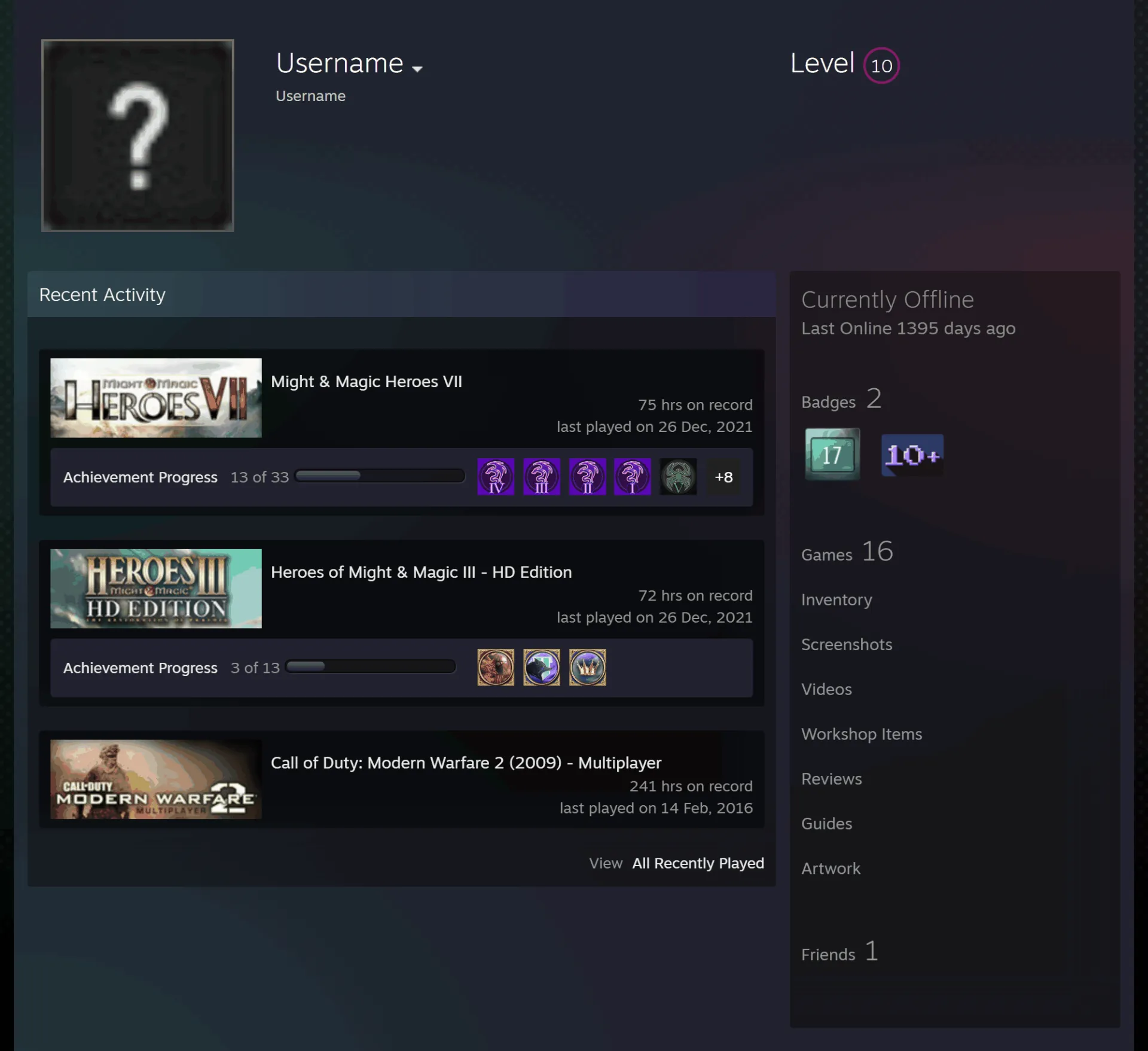
Task: Open the Heroes of Might & Magic III - HD Edition title
Action: pos(422,572)
